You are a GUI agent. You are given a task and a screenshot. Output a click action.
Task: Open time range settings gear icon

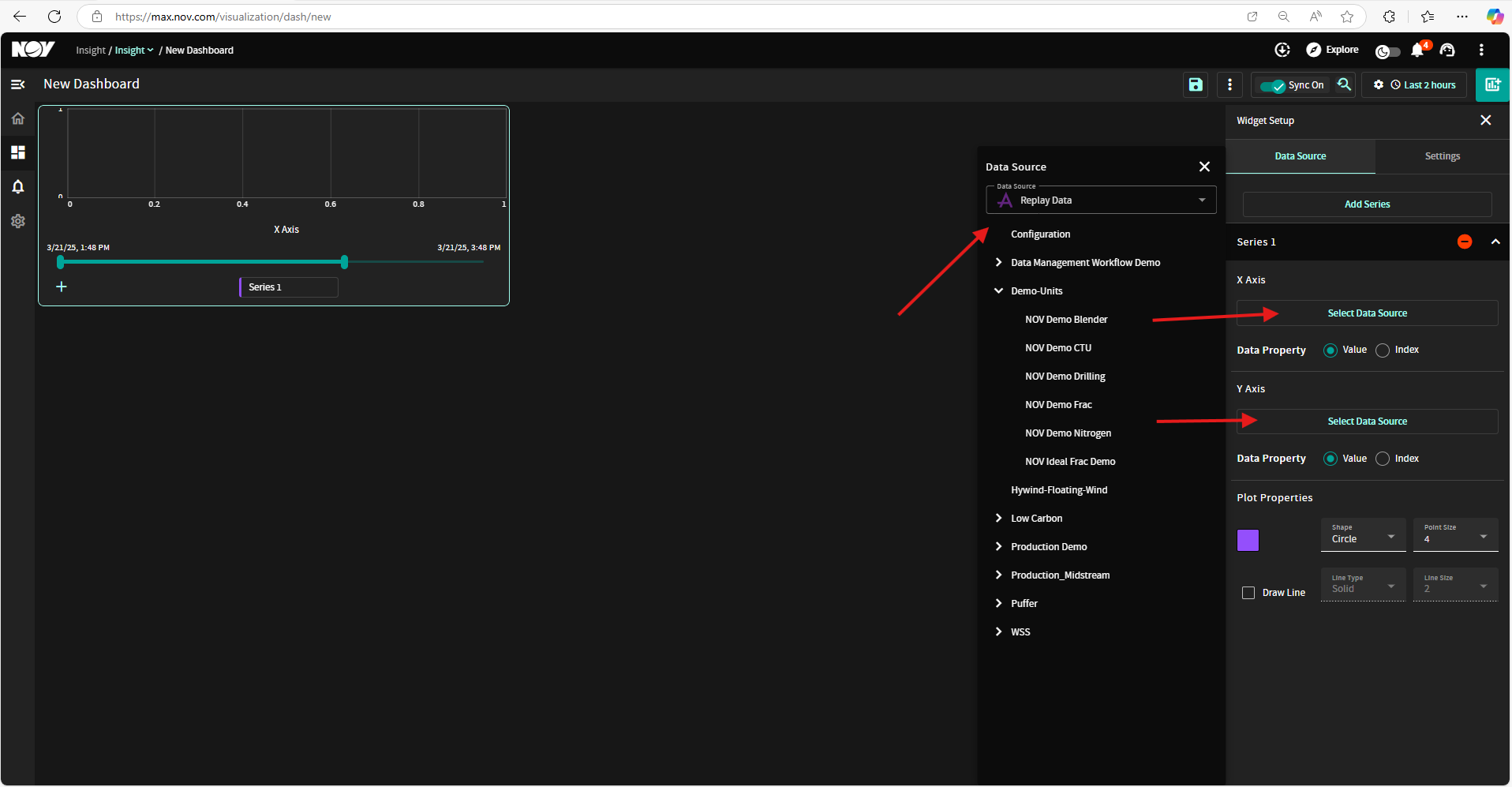(x=1379, y=84)
